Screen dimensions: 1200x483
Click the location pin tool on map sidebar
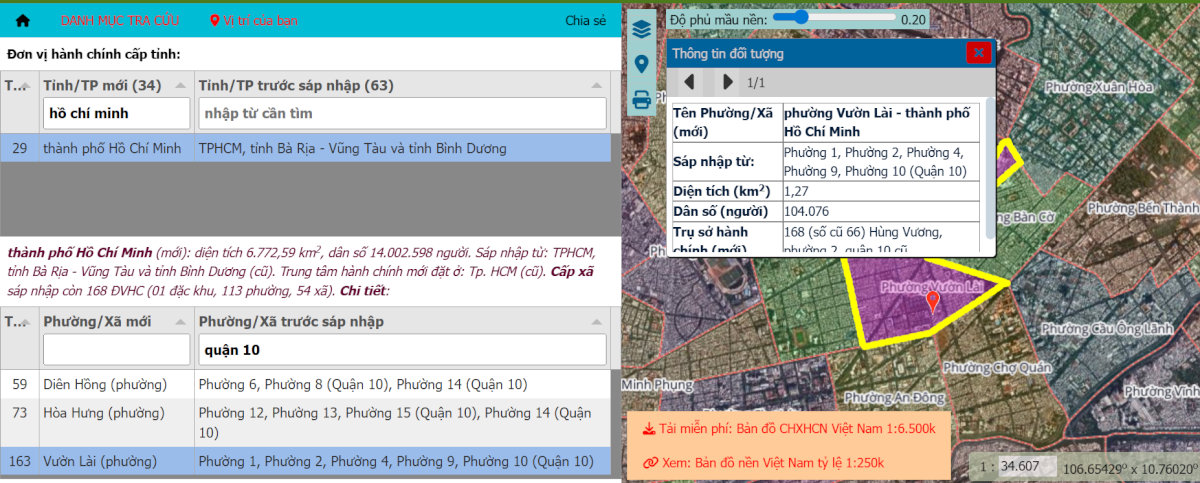[642, 64]
